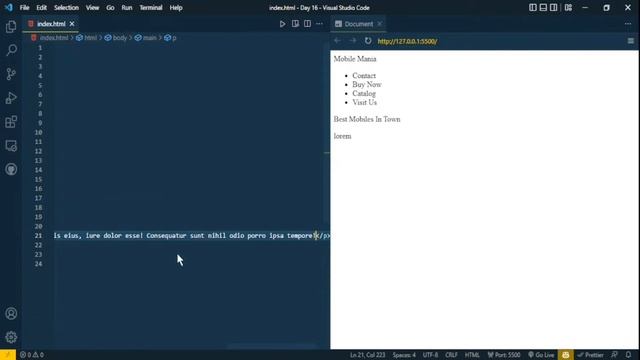Show errors and warnings count
Screen dimensions: 640x360
[x=32, y=355]
